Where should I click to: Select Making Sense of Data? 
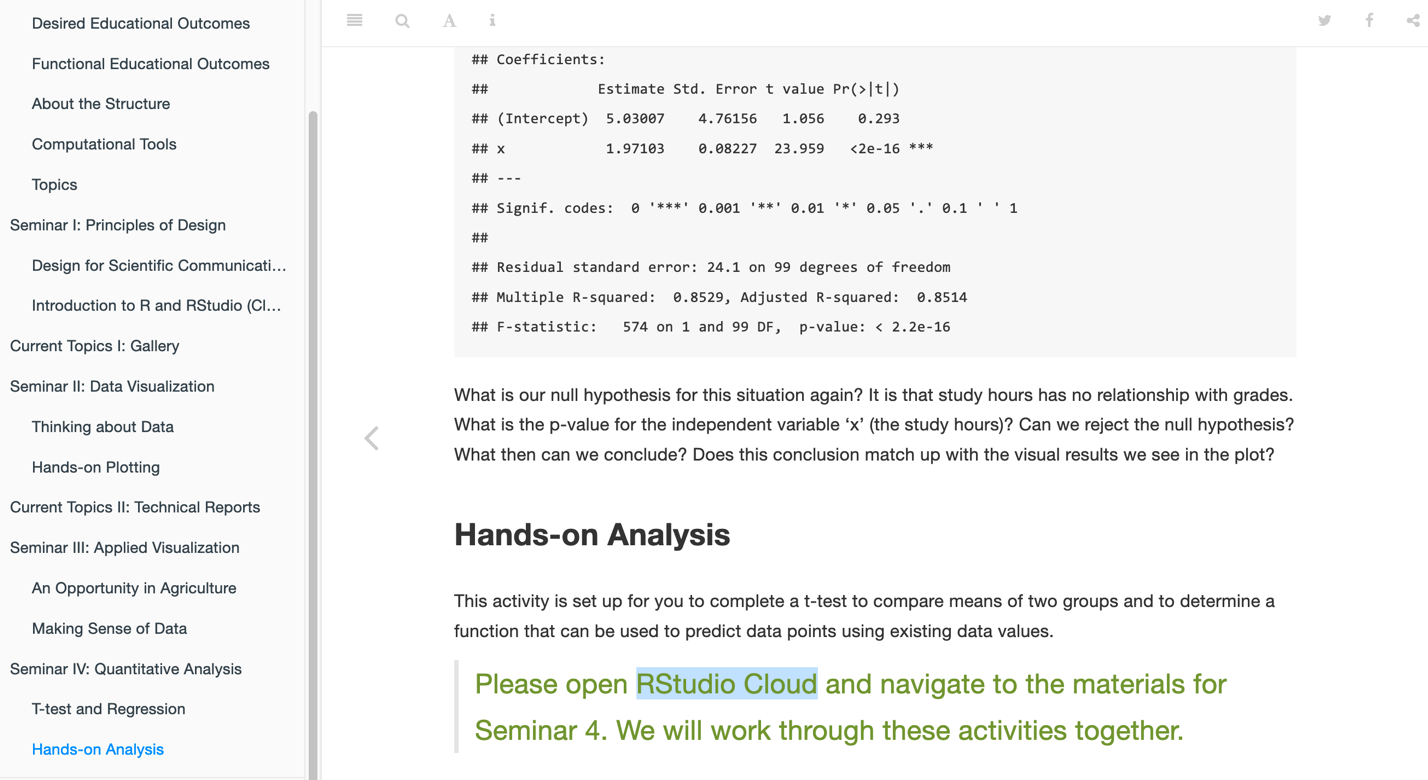point(109,628)
